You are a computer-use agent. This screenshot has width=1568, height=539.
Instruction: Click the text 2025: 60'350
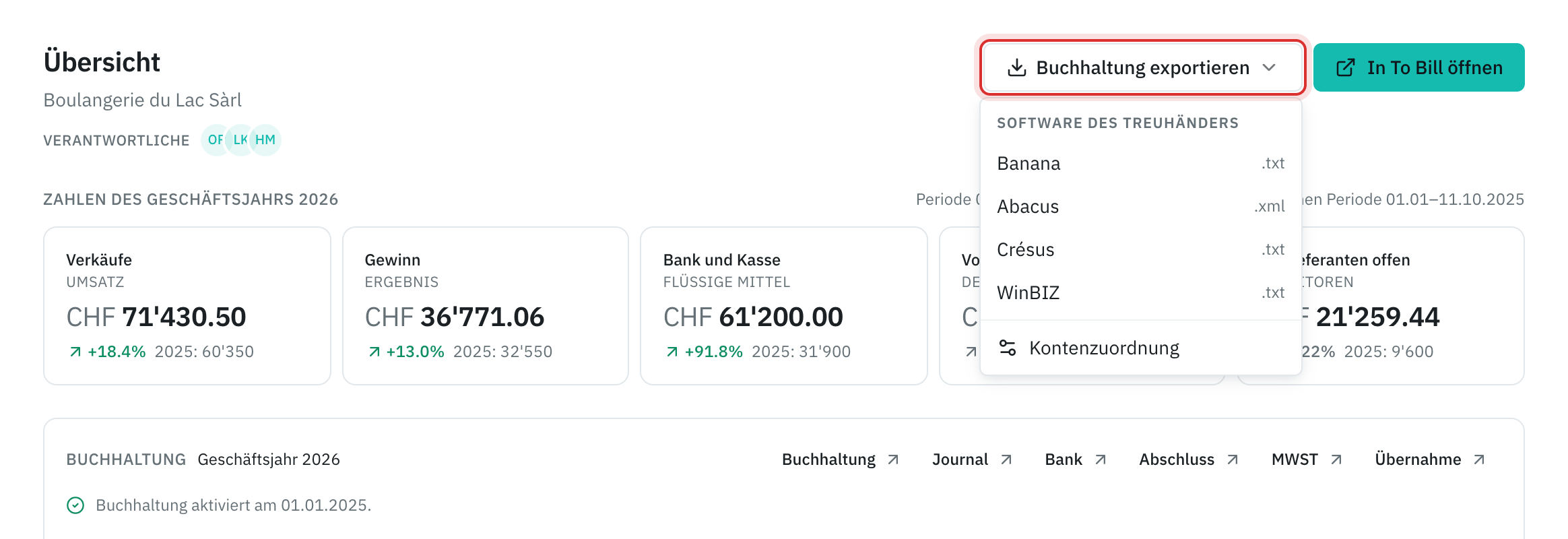click(204, 352)
